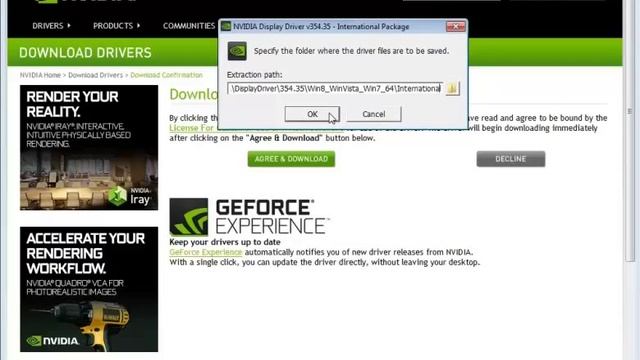Open the GeForce Experience link

[206, 252]
